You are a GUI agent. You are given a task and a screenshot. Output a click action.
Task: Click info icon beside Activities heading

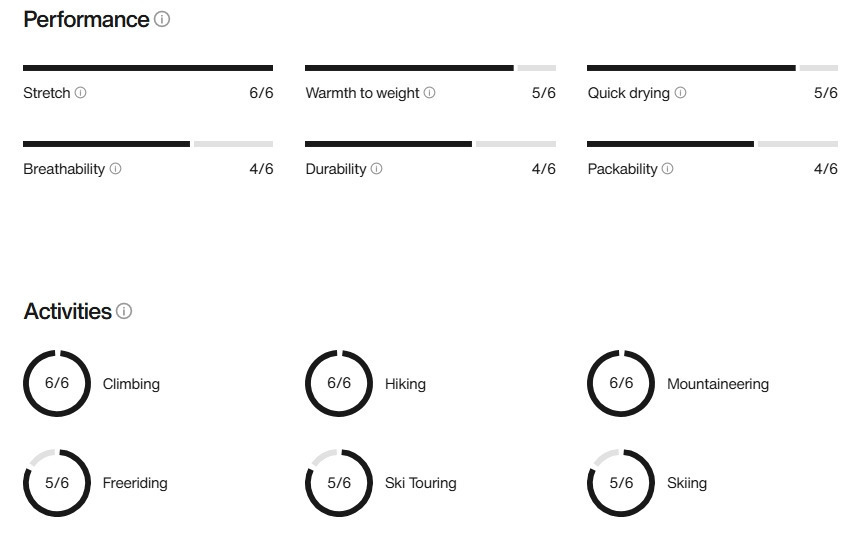(x=124, y=311)
